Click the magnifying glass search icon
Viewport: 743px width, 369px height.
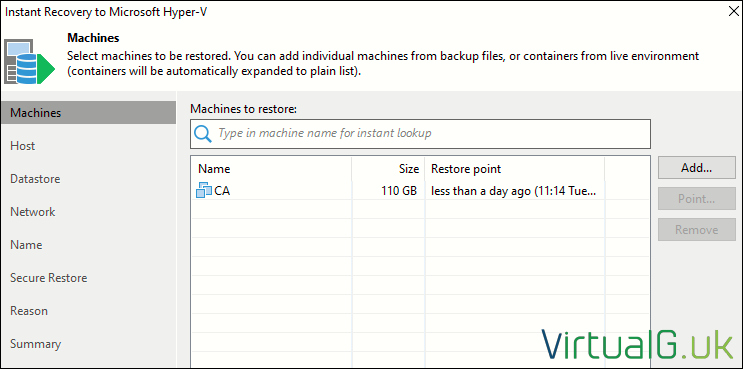(x=203, y=134)
